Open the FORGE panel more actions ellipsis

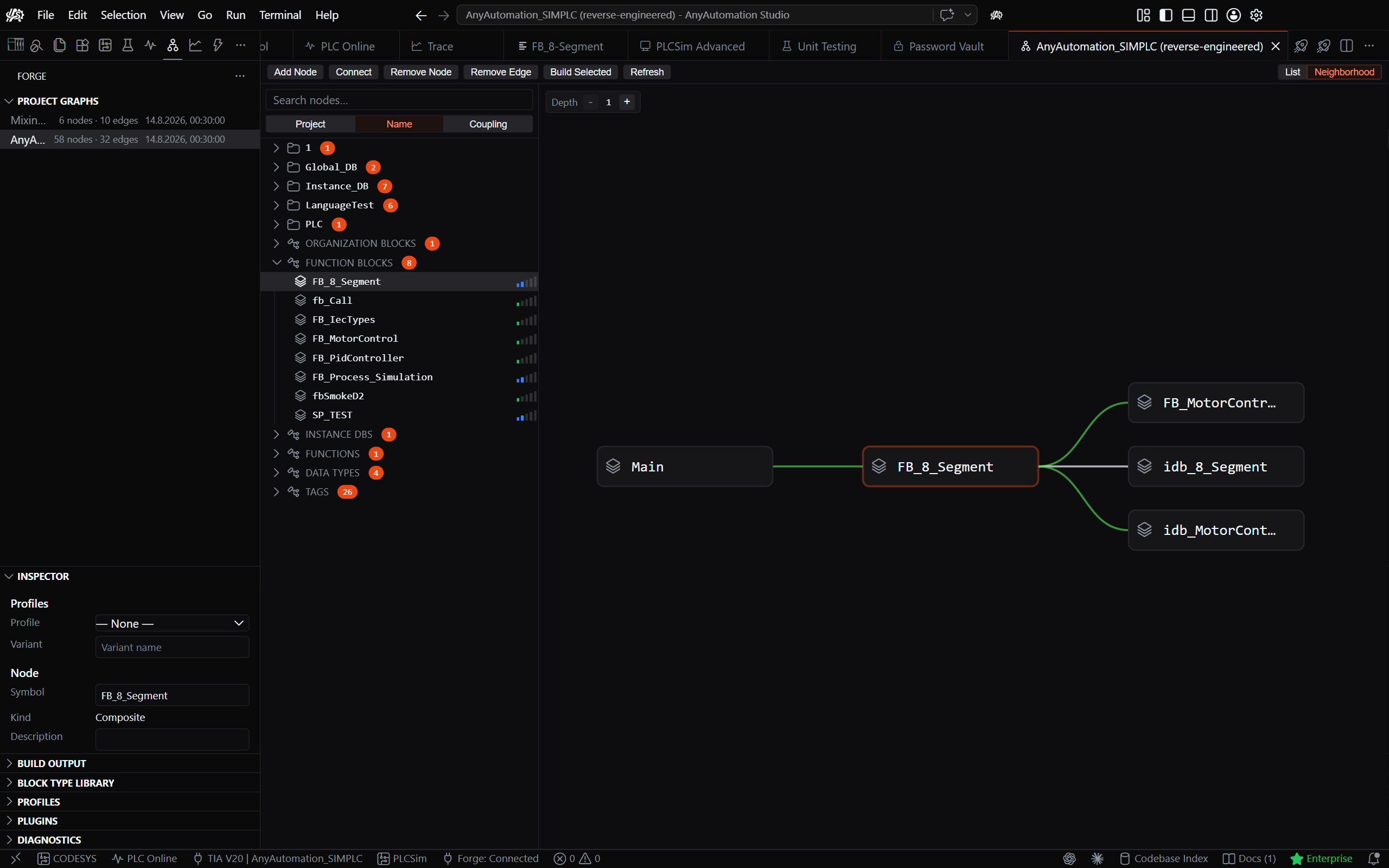pos(240,76)
